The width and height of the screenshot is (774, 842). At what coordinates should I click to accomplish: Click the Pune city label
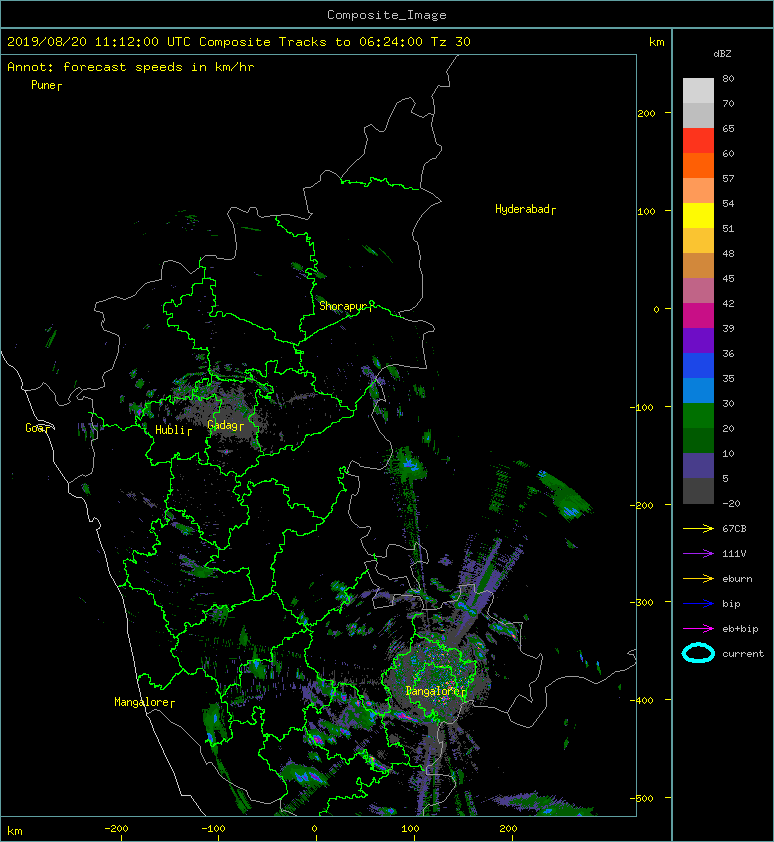coord(44,85)
